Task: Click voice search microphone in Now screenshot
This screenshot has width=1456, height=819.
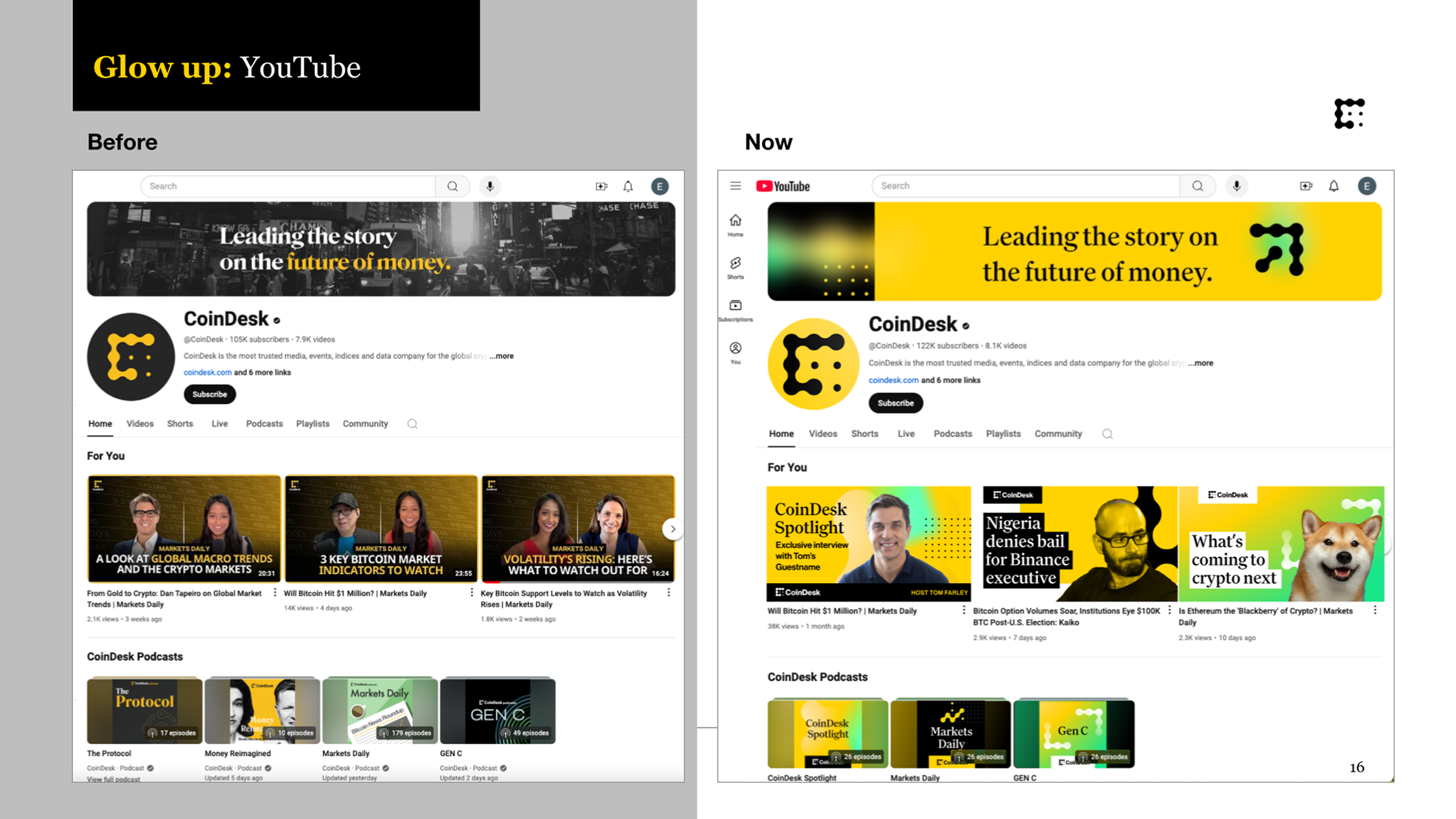Action: point(1236,186)
